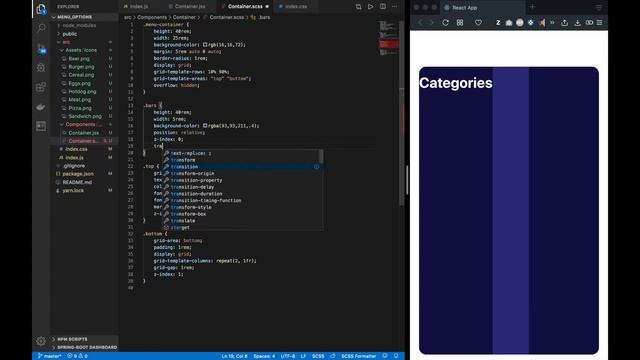Viewport: 640px width, 360px height.
Task: Click the feedback icon in status bar
Action: [x=385, y=356]
